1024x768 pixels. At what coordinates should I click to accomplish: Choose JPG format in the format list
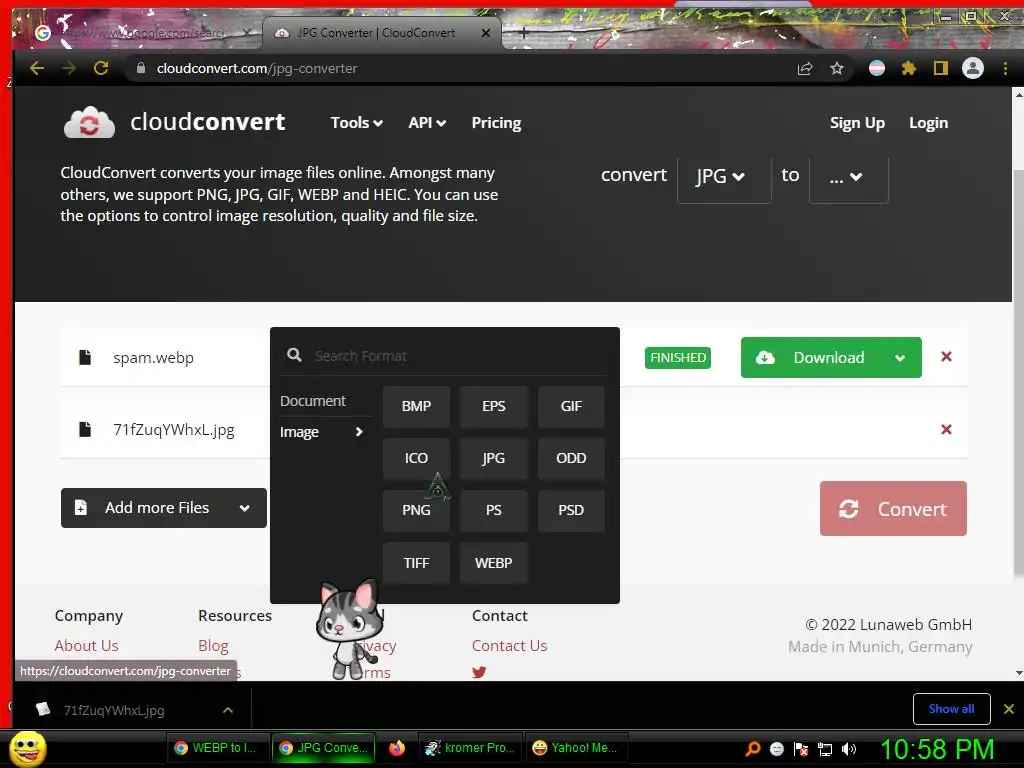click(x=493, y=458)
